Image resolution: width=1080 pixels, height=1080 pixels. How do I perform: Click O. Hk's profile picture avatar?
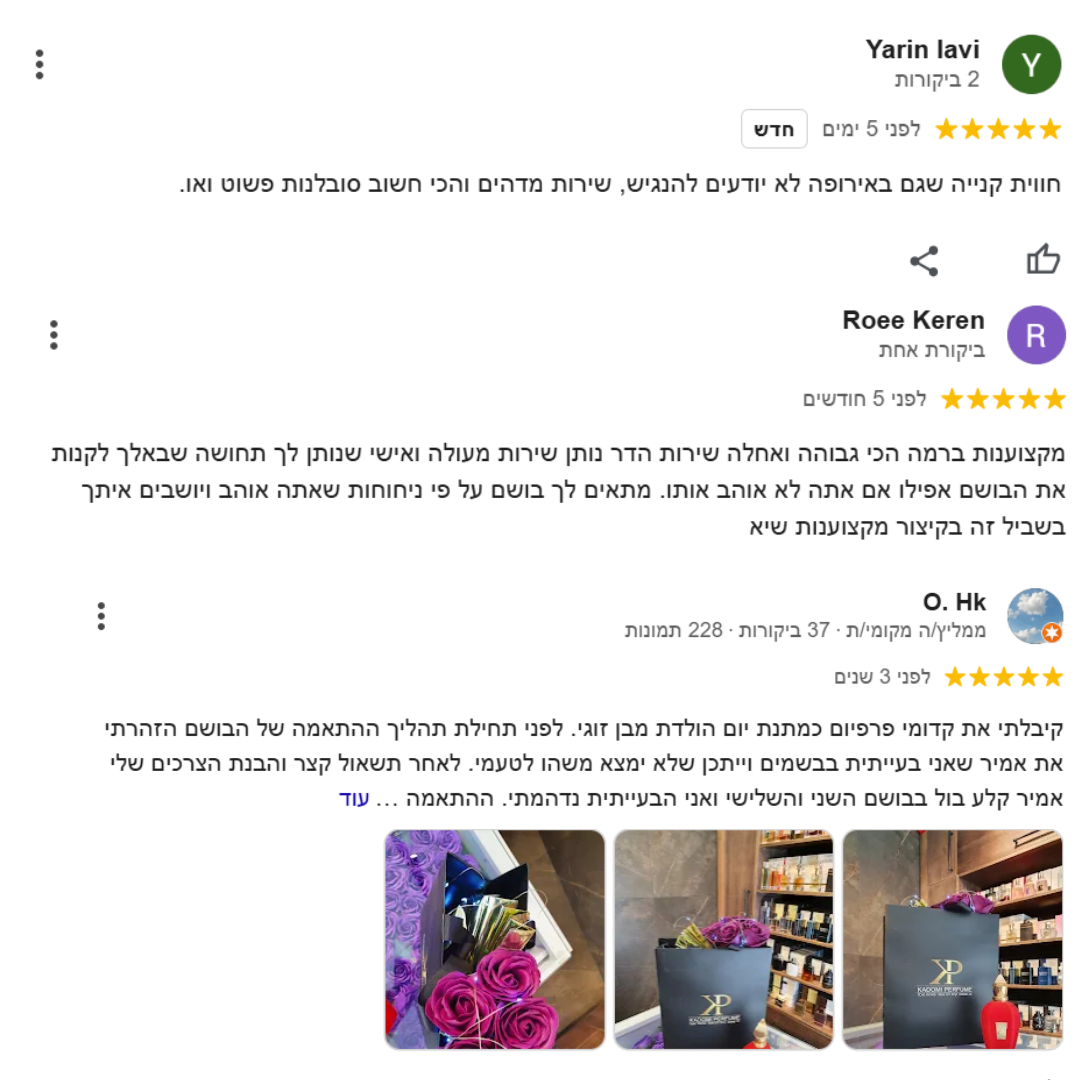[1035, 616]
